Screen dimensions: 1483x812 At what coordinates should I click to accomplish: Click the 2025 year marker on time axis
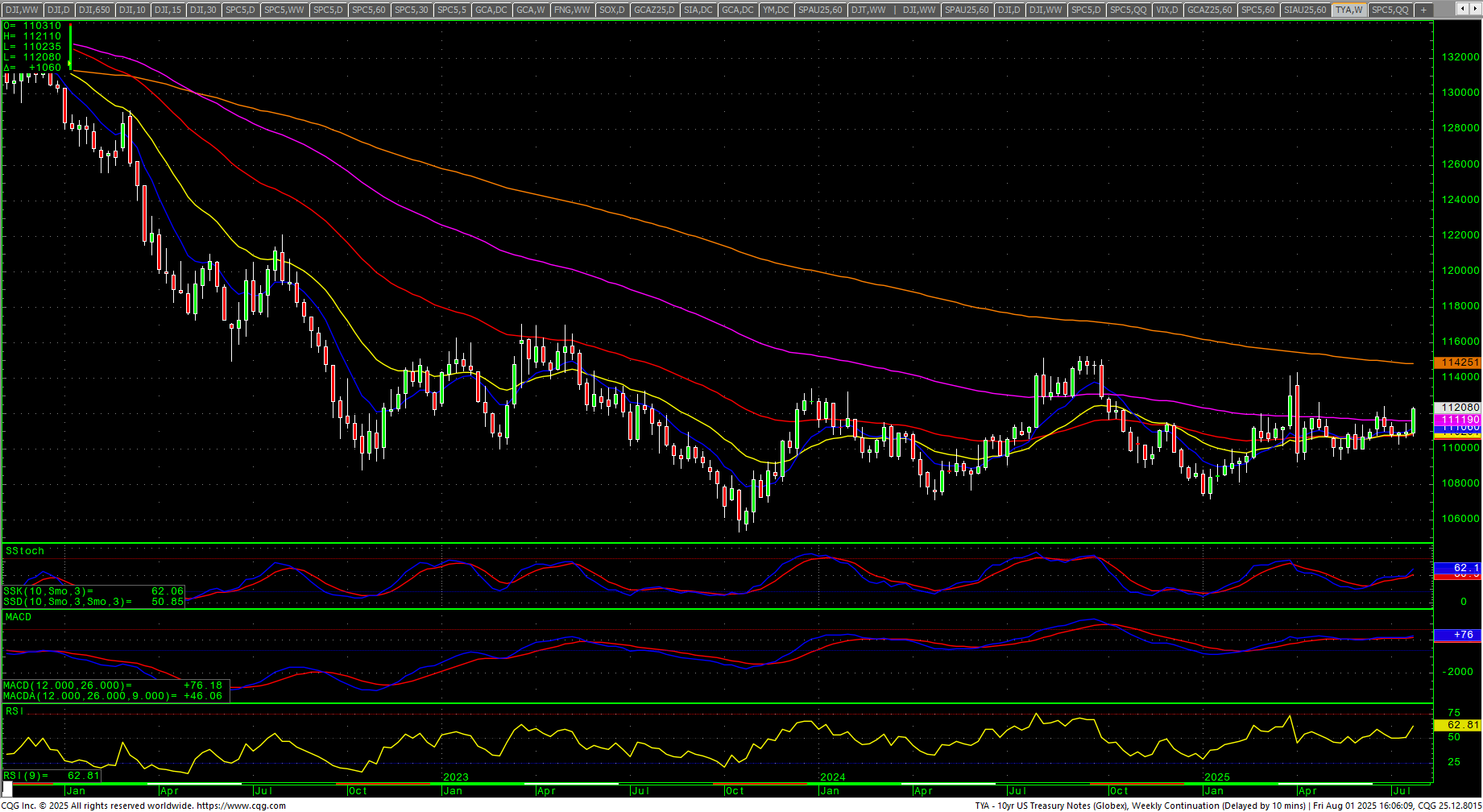pyautogui.click(x=1217, y=777)
